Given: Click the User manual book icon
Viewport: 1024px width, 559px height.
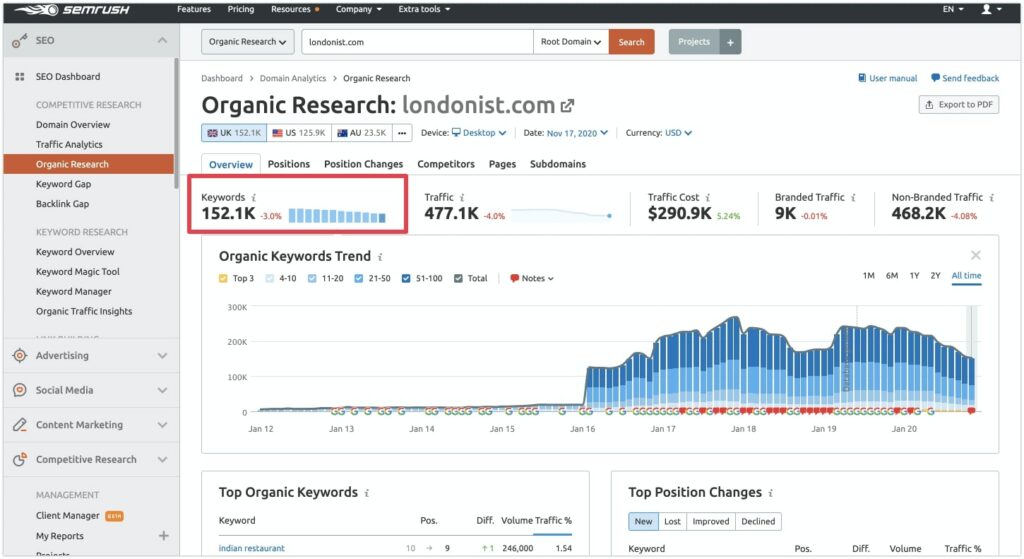Looking at the screenshot, I should (862, 78).
